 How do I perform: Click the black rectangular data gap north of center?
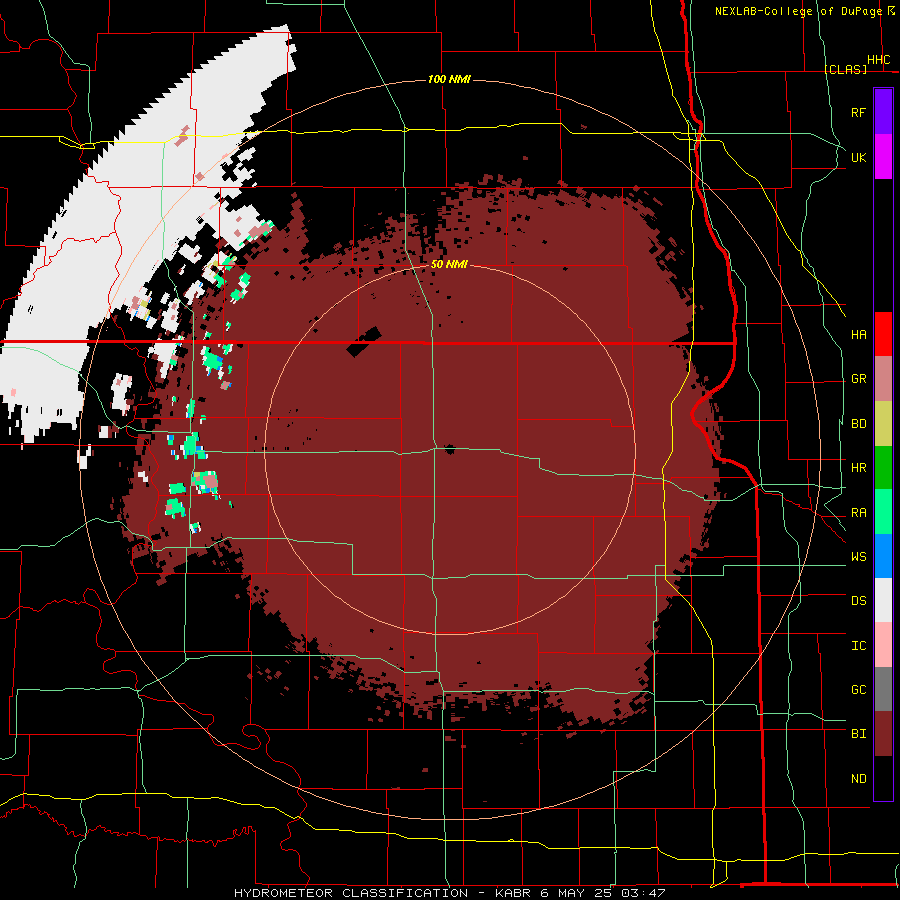click(364, 342)
